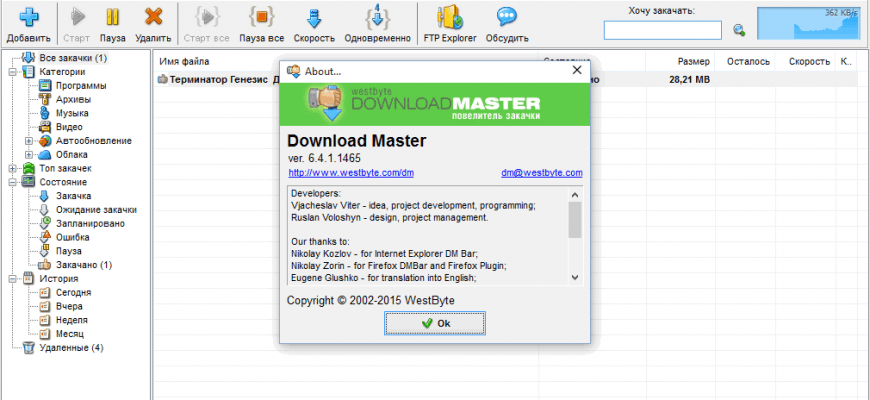
Task: Click credits scrollbar up arrow
Action: 575,195
